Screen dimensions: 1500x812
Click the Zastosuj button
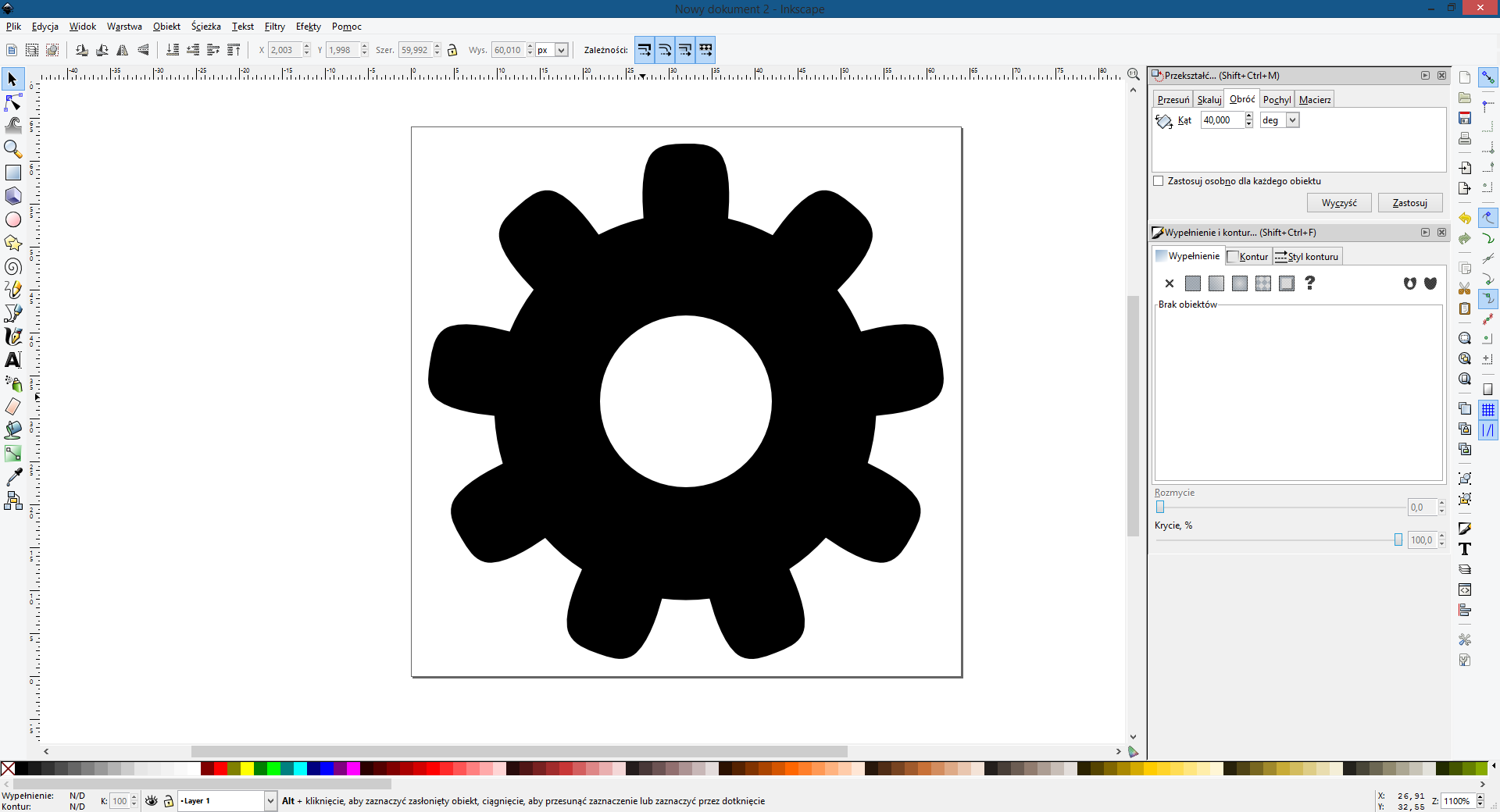[x=1409, y=203]
